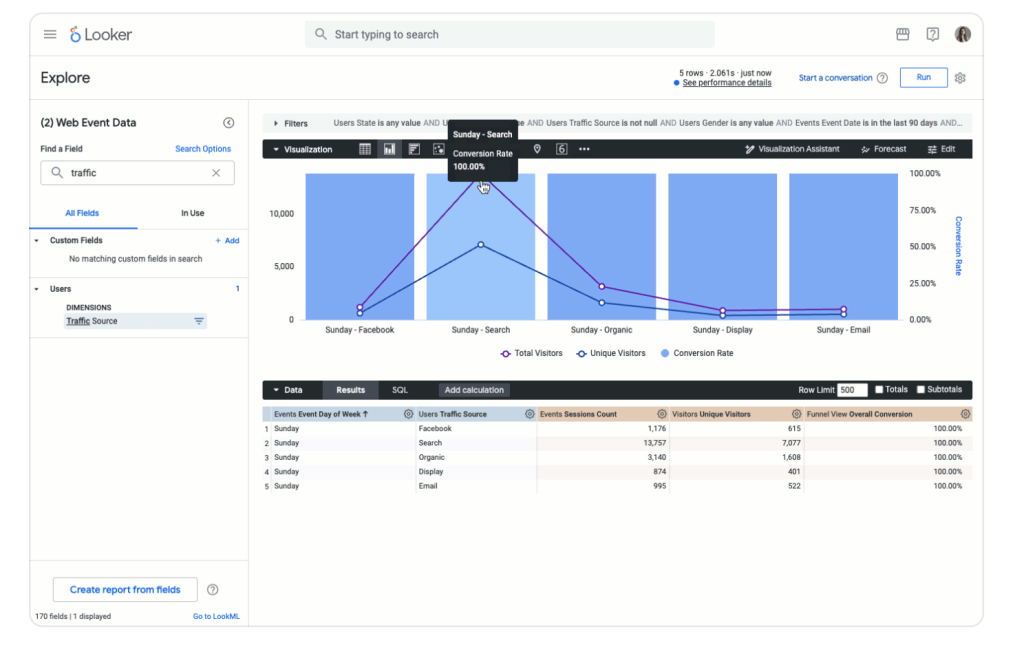
Task: Collapse the Web Event Data field panel
Action: pyautogui.click(x=229, y=122)
